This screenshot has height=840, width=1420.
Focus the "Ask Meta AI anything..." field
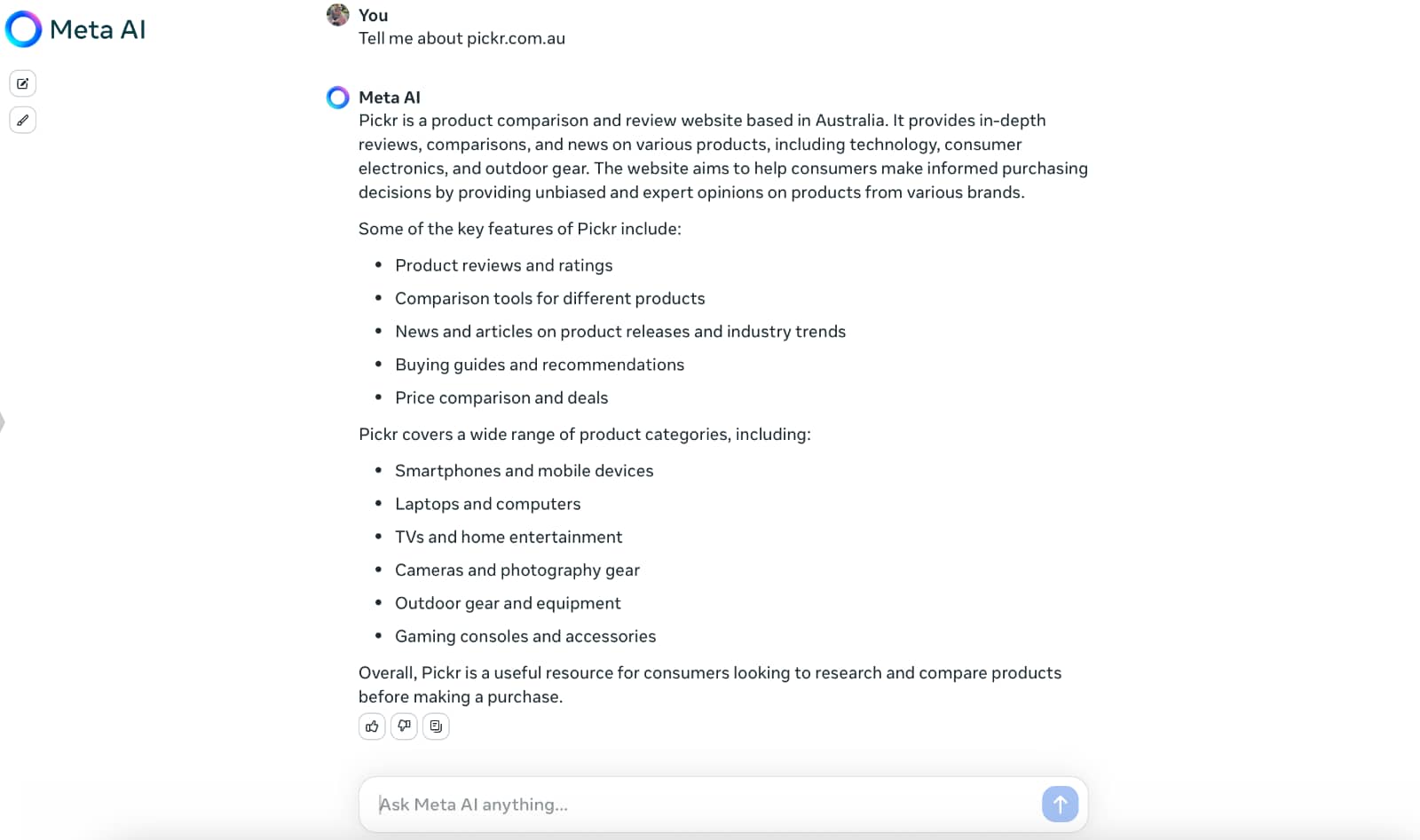tap(701, 805)
